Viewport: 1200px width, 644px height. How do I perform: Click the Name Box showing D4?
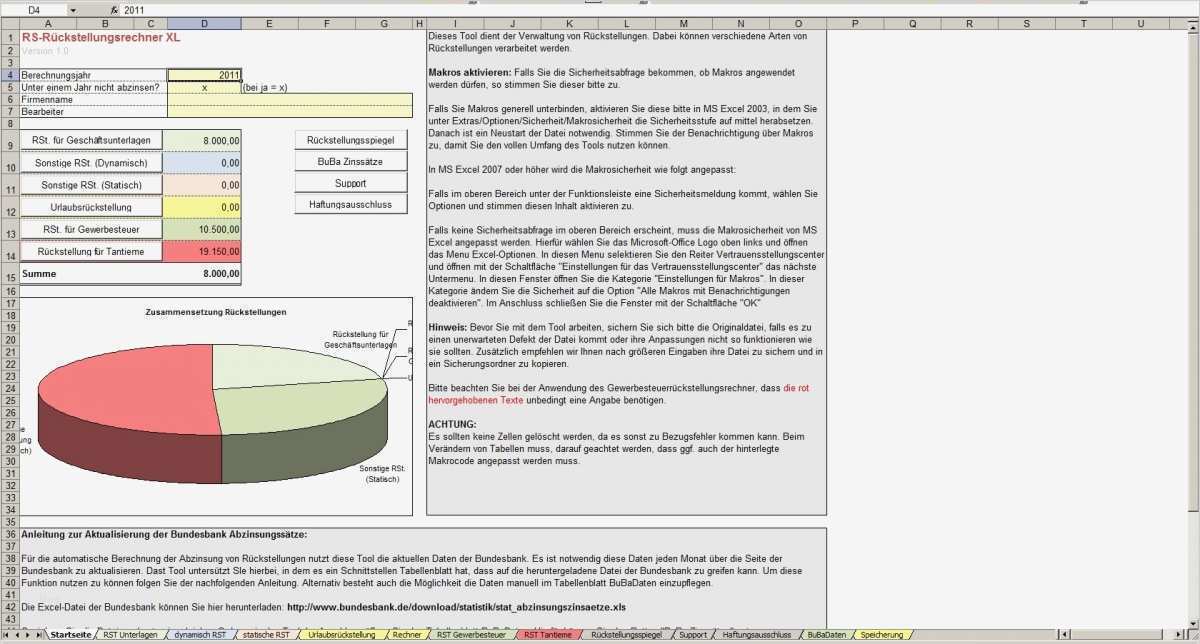pos(35,9)
